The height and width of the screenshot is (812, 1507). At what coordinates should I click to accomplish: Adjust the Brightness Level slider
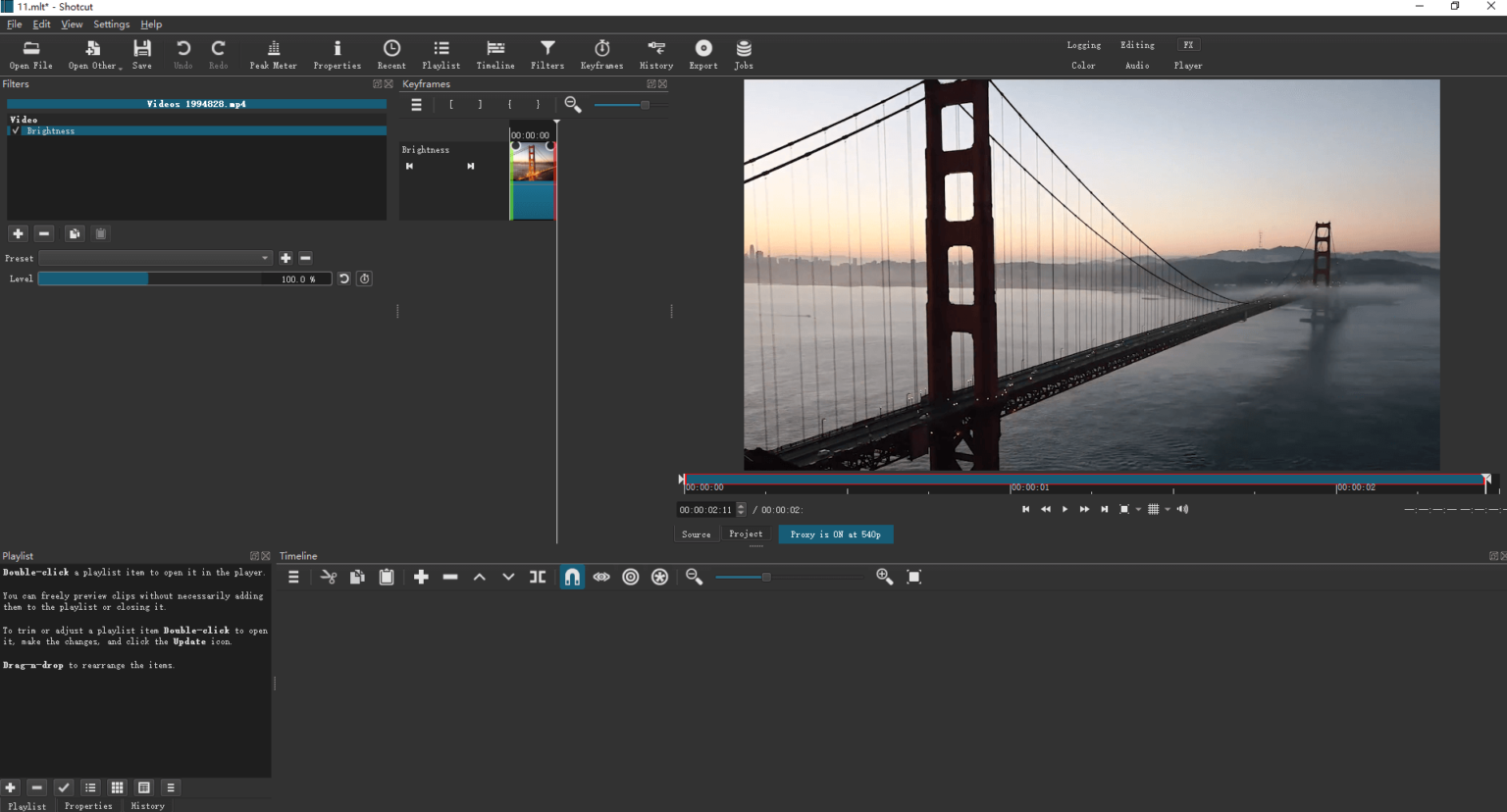tap(184, 279)
